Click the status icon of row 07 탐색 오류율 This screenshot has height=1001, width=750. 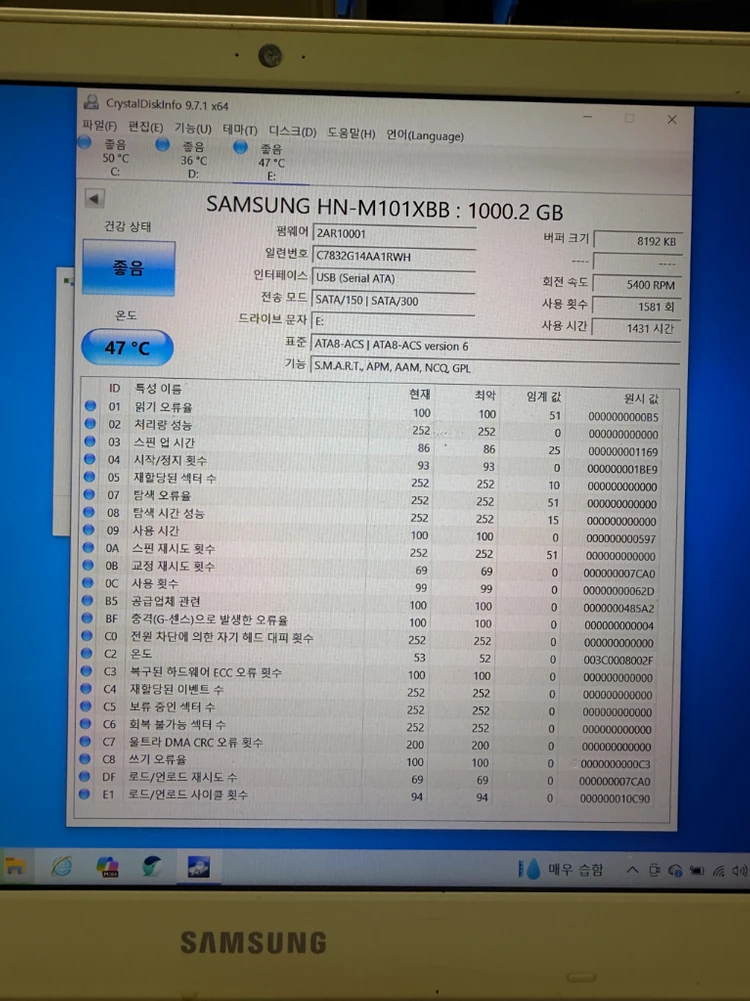(x=89, y=494)
